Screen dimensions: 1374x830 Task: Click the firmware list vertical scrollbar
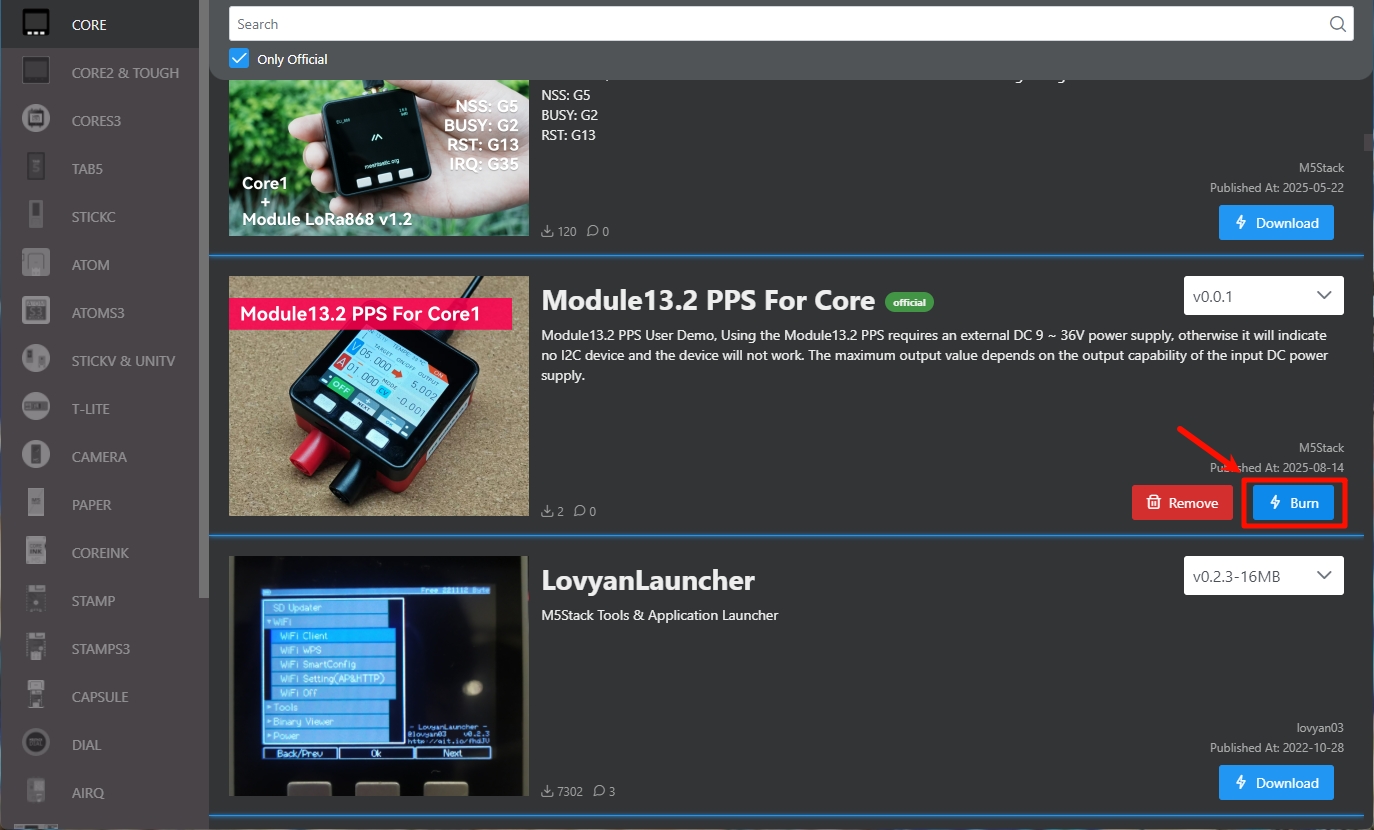point(1368,142)
